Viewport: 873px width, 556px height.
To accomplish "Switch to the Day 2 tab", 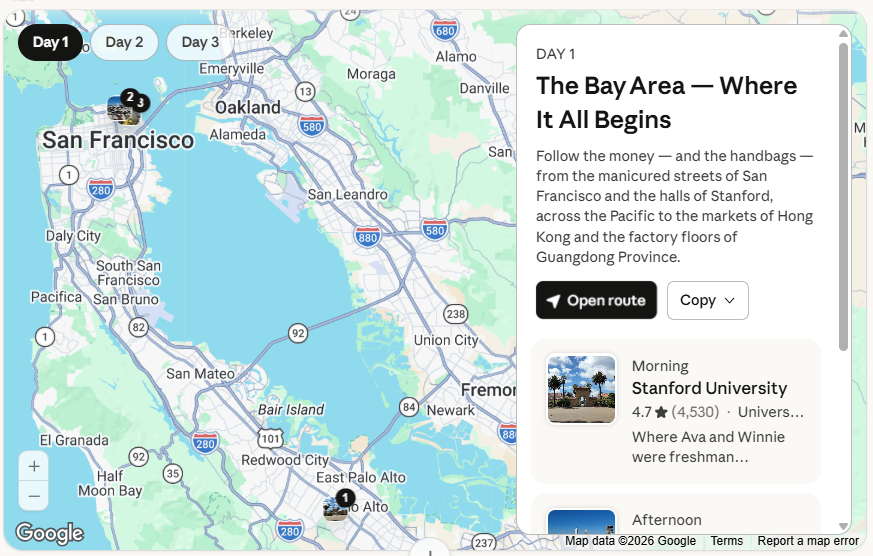I will (124, 42).
